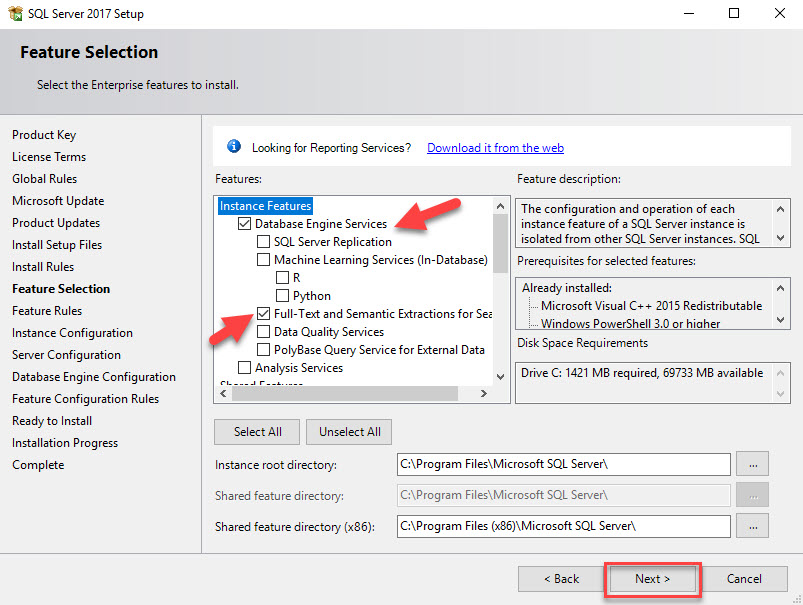
Task: Check the Analysis Services checkbox
Action: (244, 368)
